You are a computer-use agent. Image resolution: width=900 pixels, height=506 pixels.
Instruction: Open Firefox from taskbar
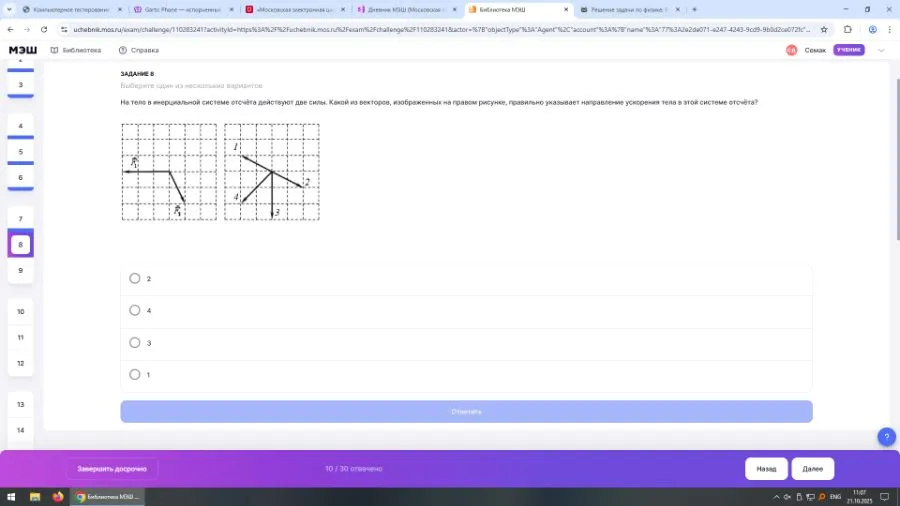(x=58, y=497)
